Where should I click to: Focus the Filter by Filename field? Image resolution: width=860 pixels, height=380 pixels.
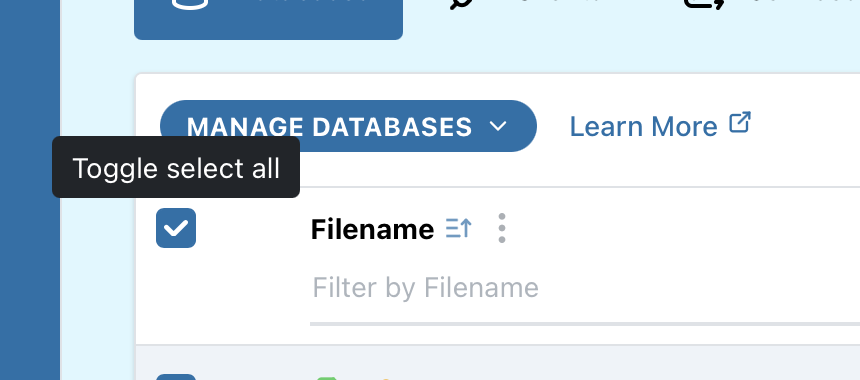click(585, 288)
